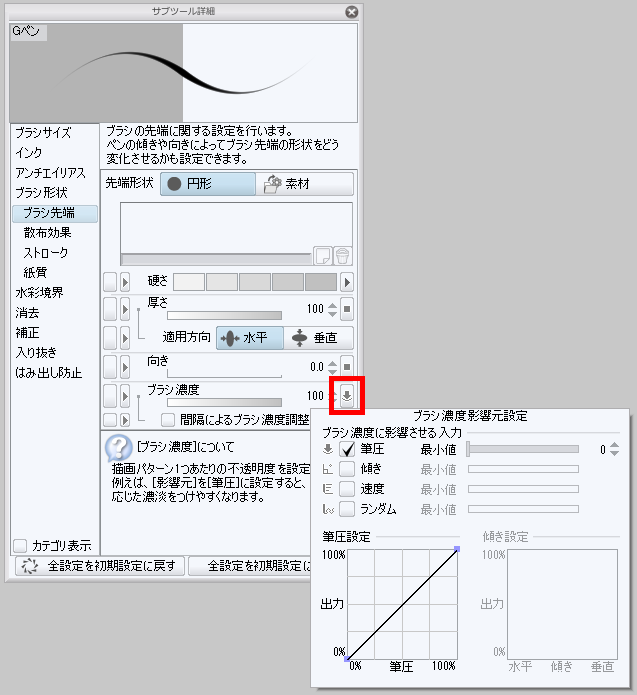
Task: Adjust the 筆圧 最小値 minimum slider
Action: 523,449
